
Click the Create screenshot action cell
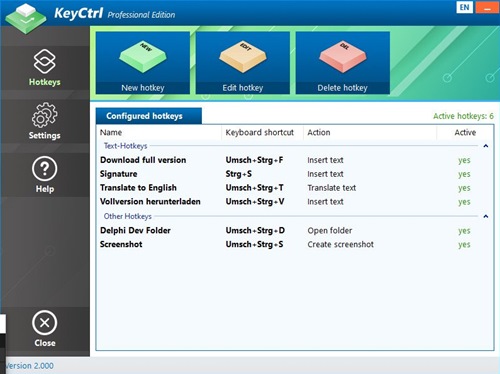tap(340, 244)
